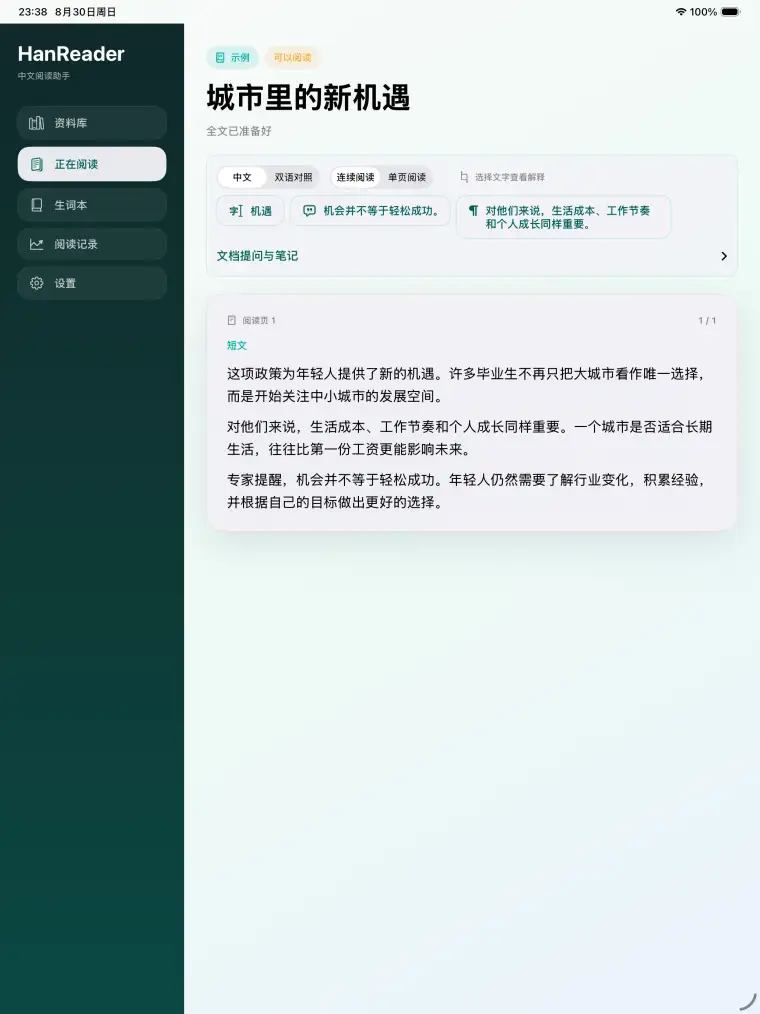Click the title 城市里的新机遇
Screen dimensions: 760x1014
pos(309,98)
